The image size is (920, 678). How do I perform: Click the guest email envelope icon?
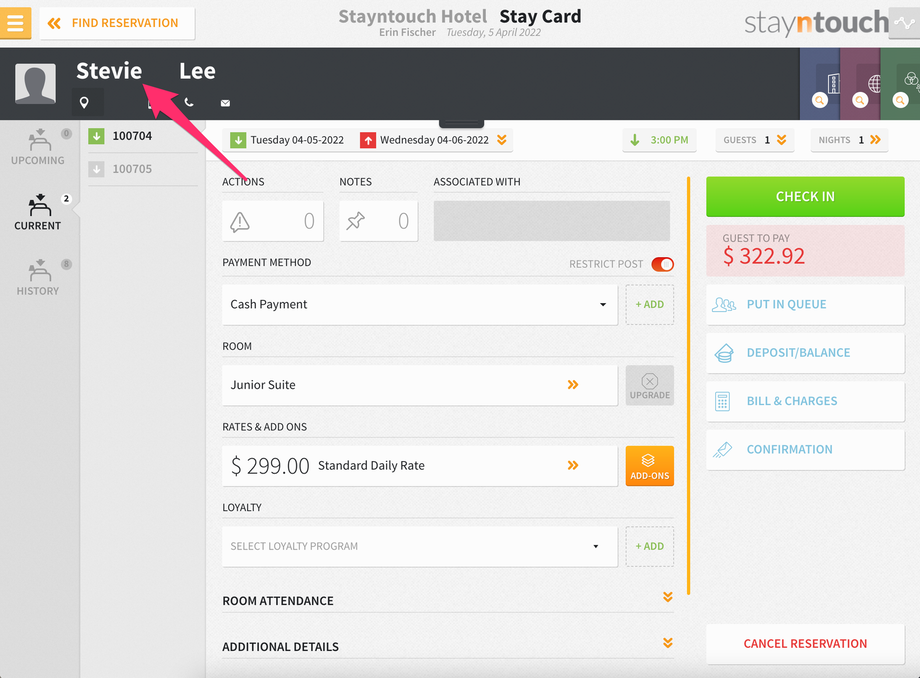click(225, 103)
